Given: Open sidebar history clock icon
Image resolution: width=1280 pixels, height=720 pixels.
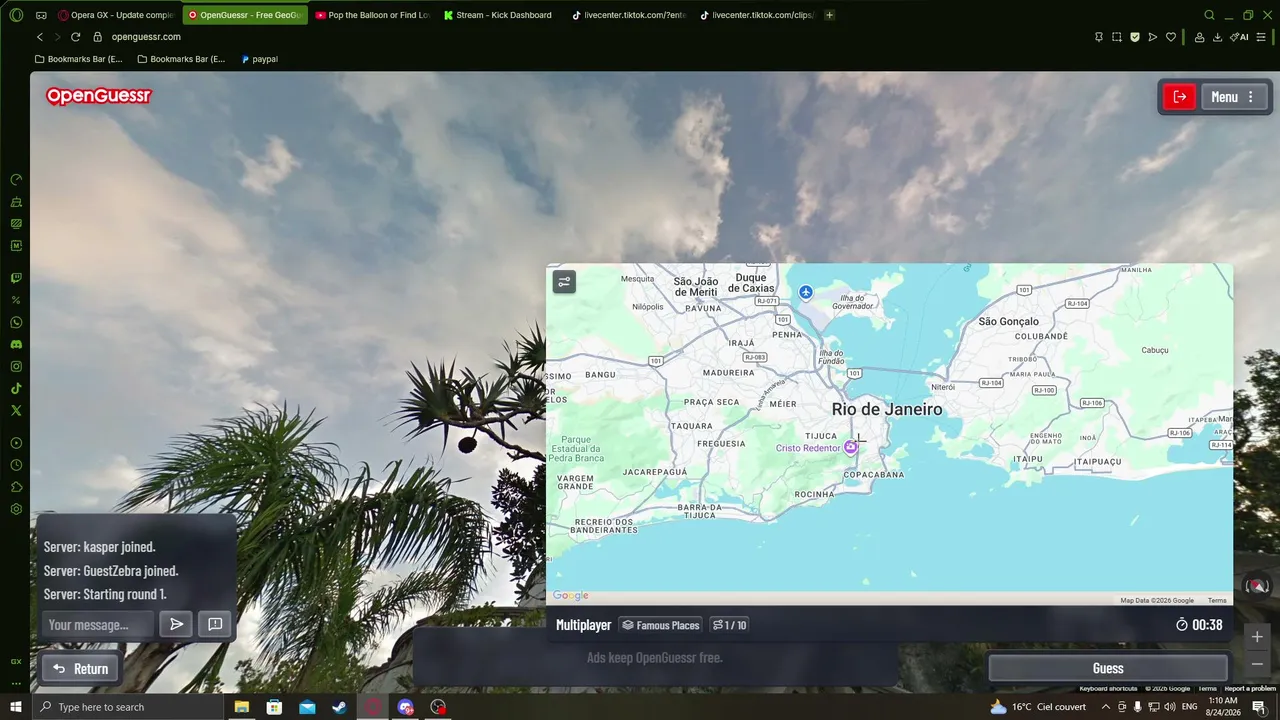Looking at the screenshot, I should coord(16,465).
